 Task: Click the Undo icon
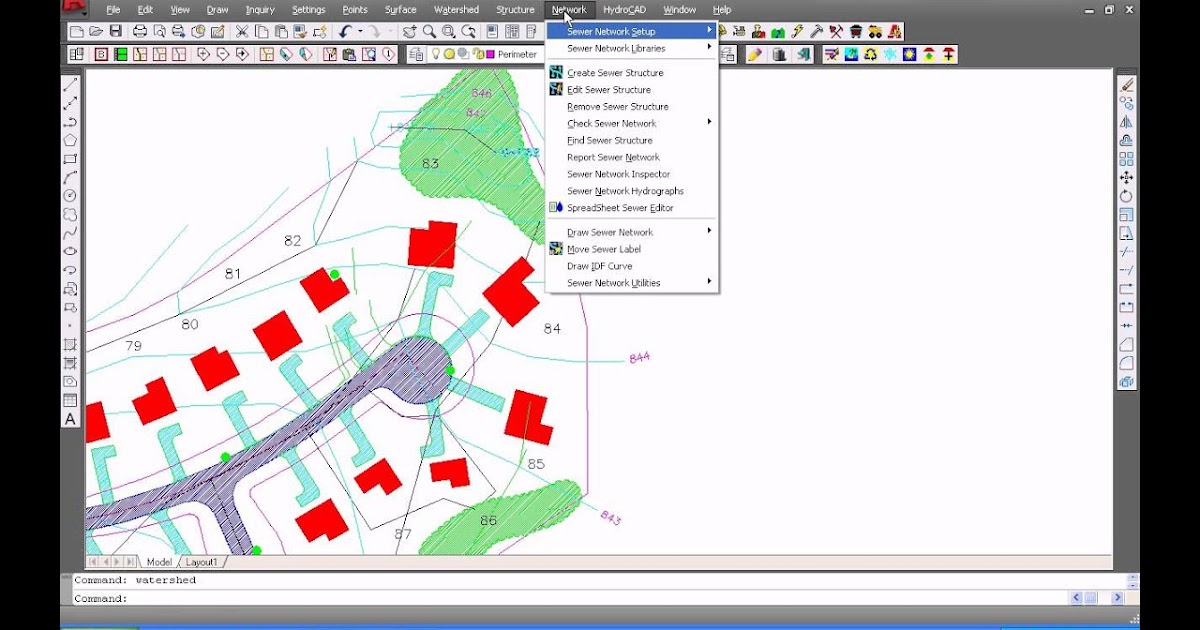pyautogui.click(x=345, y=31)
